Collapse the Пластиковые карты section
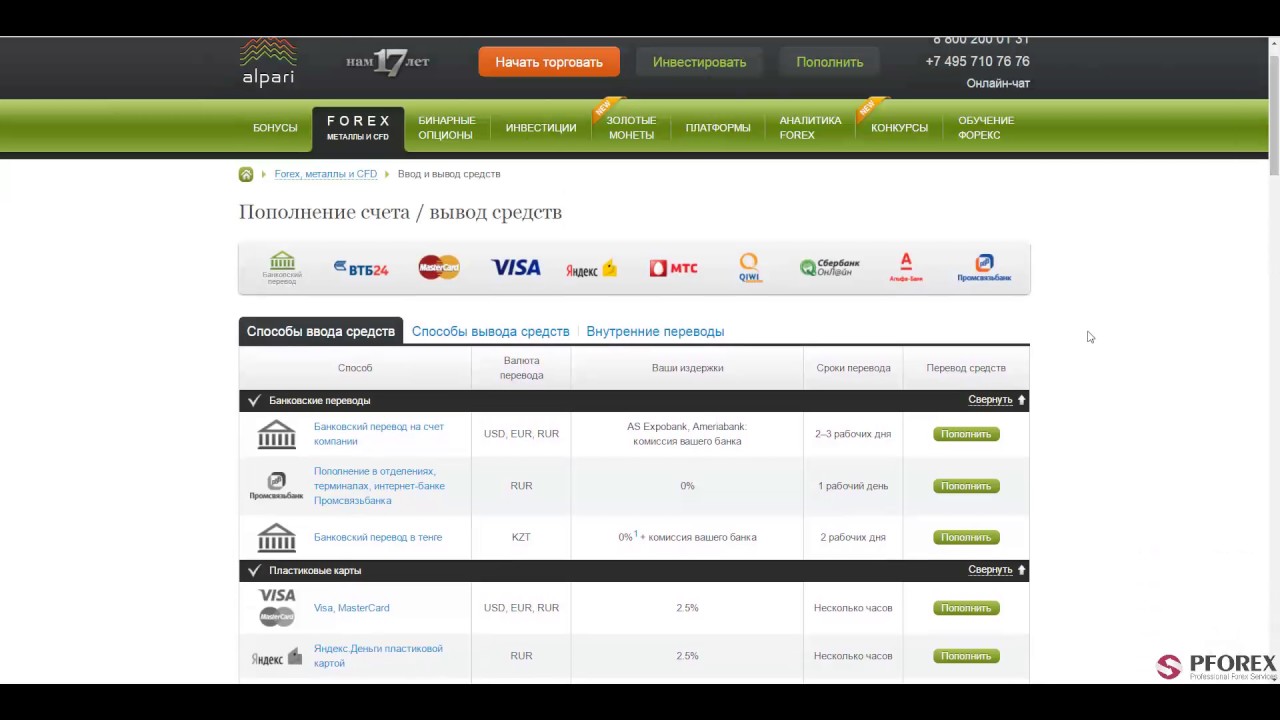The height and width of the screenshot is (720, 1280). pyautogui.click(x=997, y=570)
